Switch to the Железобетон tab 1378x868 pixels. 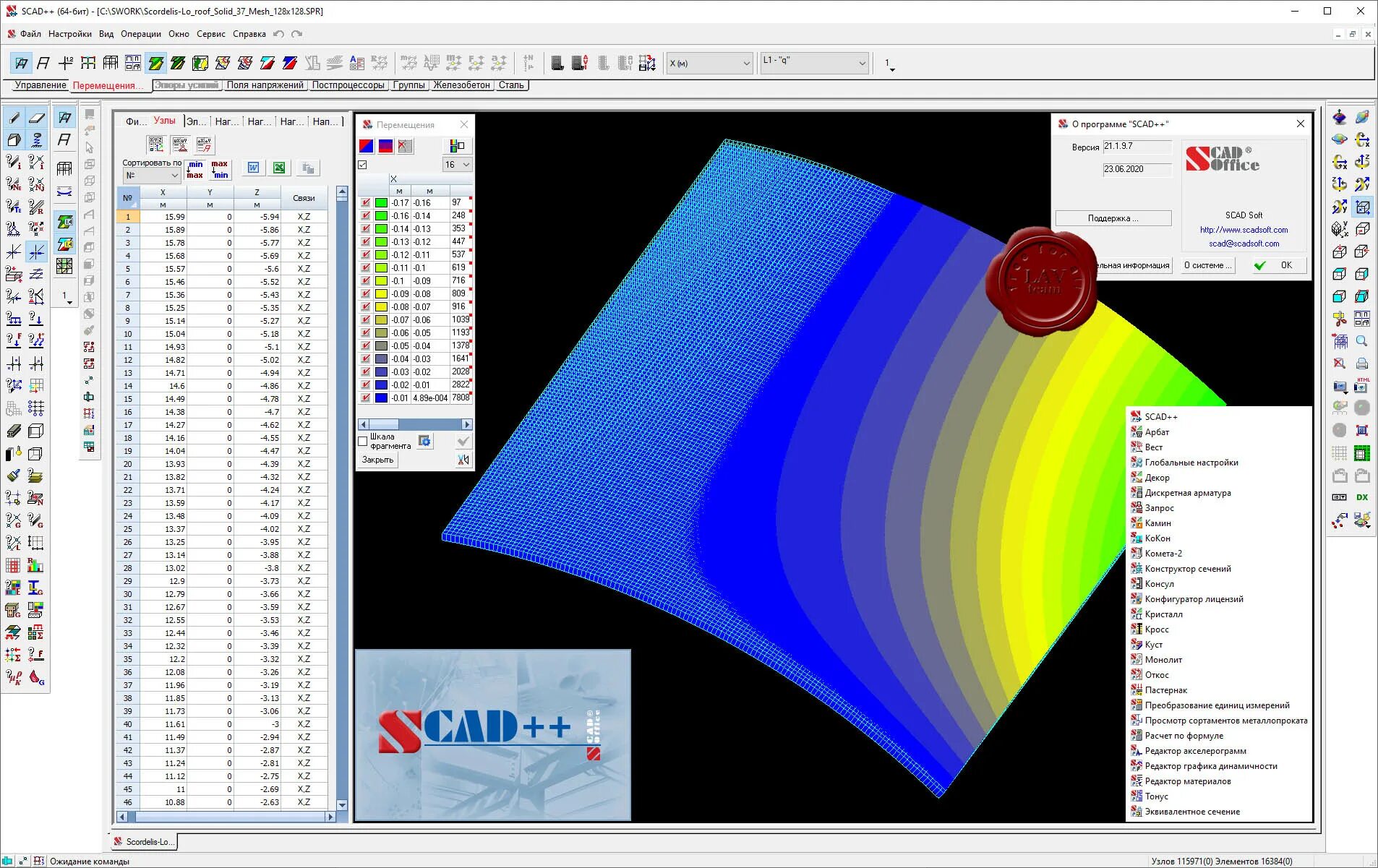(462, 85)
